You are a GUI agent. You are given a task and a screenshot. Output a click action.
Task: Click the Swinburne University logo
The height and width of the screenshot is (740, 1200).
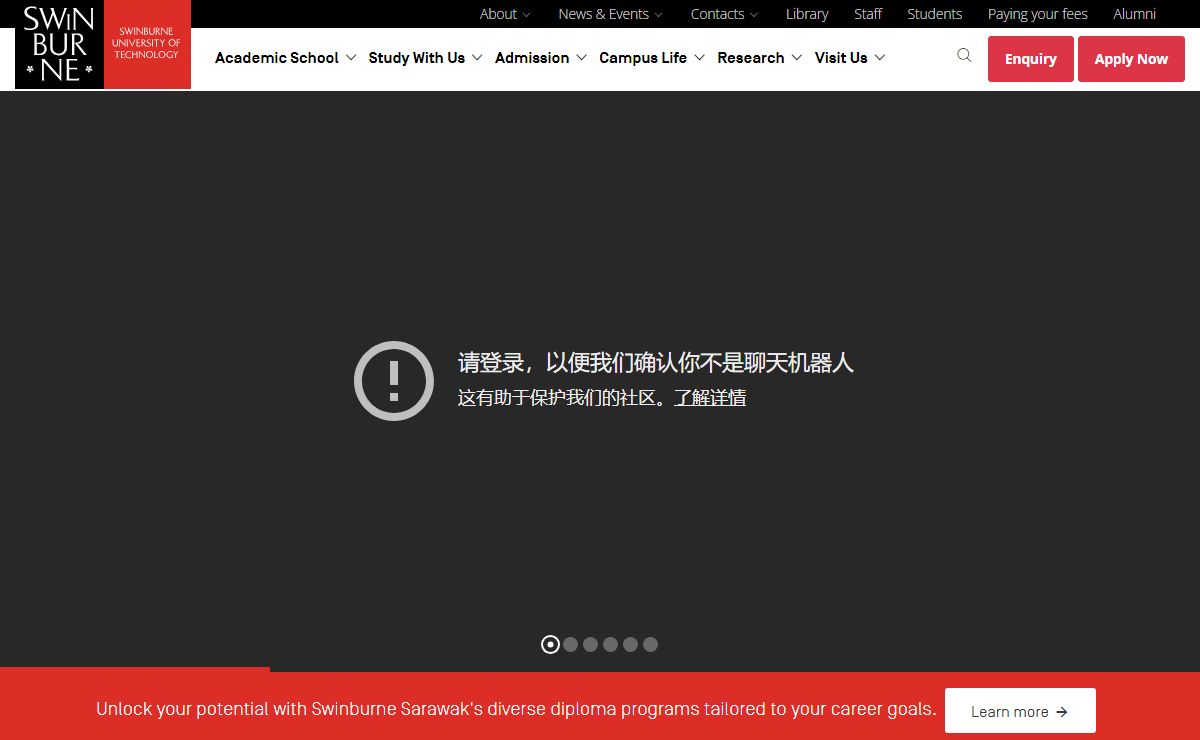coord(103,45)
